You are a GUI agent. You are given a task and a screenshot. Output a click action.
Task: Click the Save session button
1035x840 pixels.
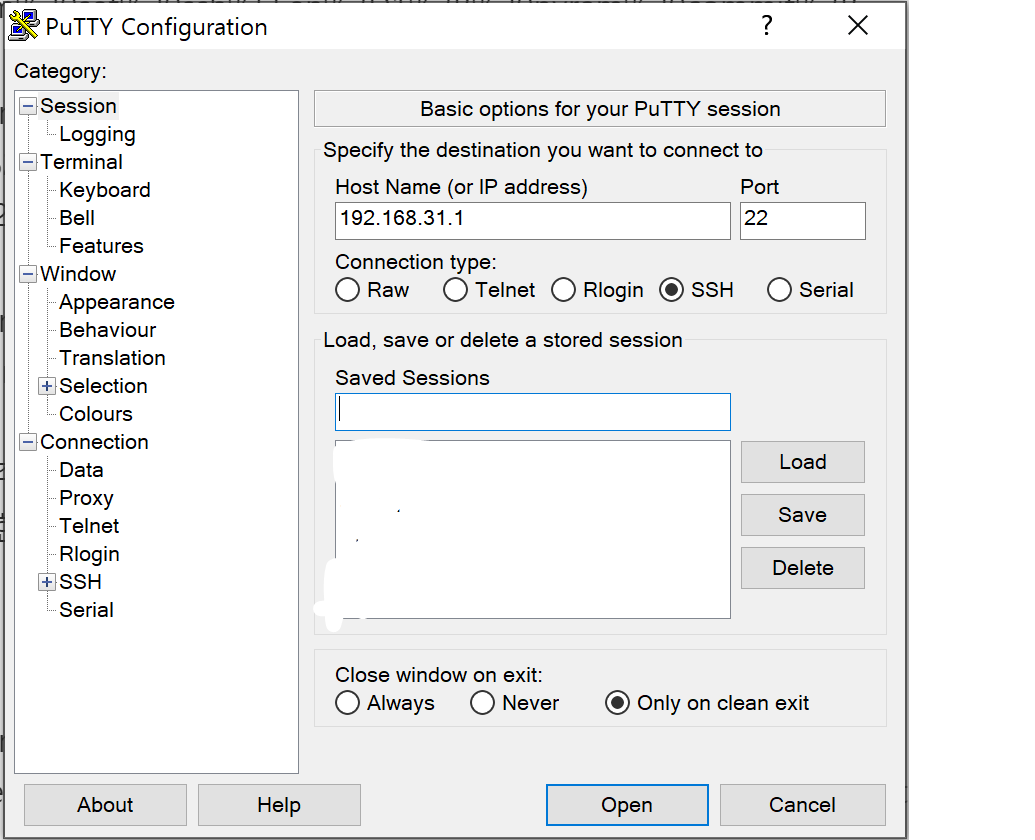(803, 515)
